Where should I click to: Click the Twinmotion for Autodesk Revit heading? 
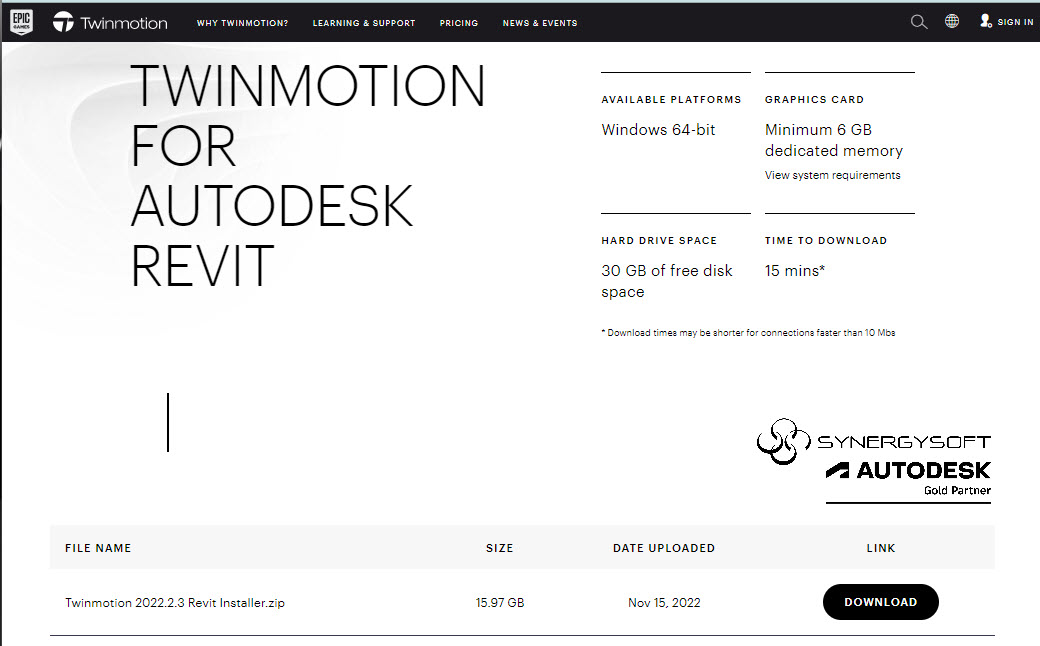click(308, 176)
